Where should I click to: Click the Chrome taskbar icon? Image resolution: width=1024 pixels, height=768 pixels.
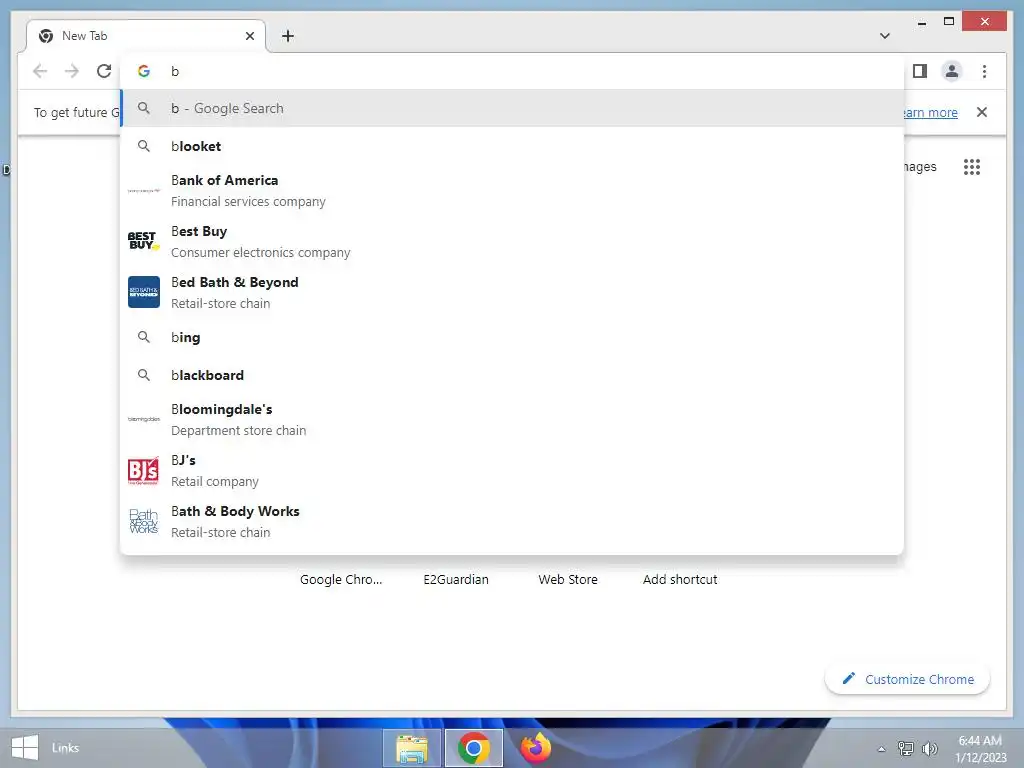474,748
